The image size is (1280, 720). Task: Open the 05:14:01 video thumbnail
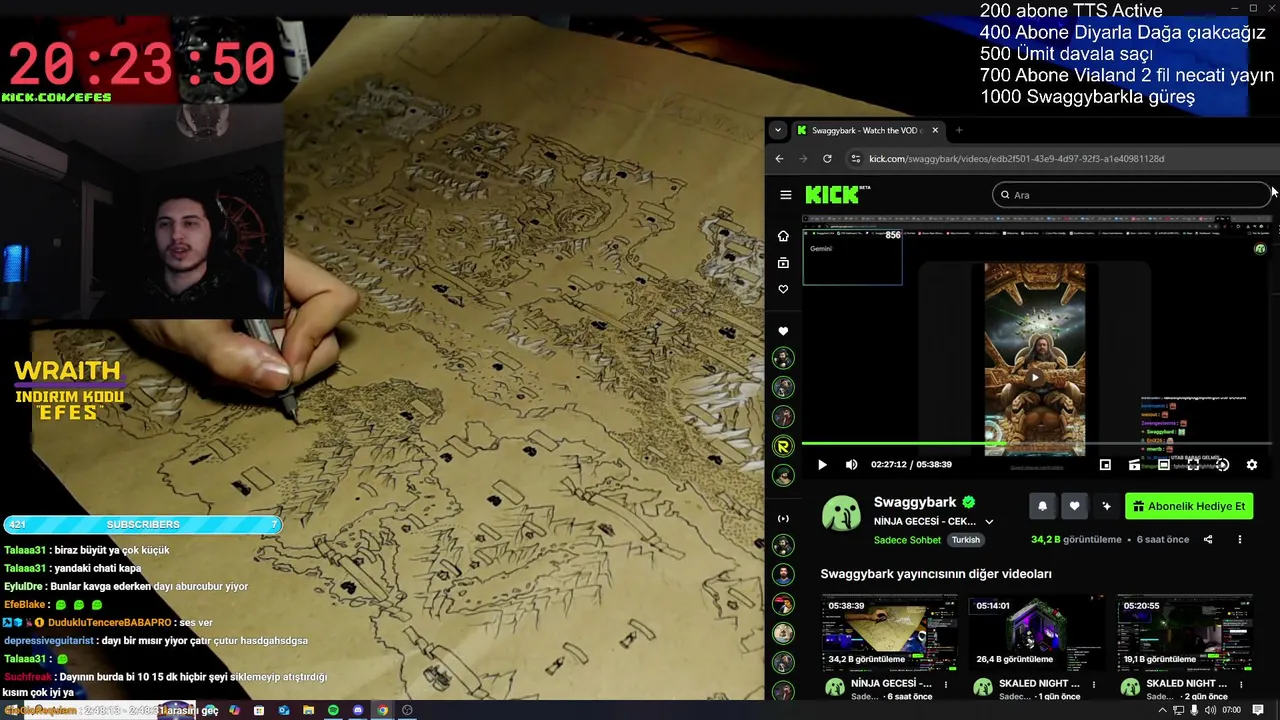pyautogui.click(x=1036, y=632)
